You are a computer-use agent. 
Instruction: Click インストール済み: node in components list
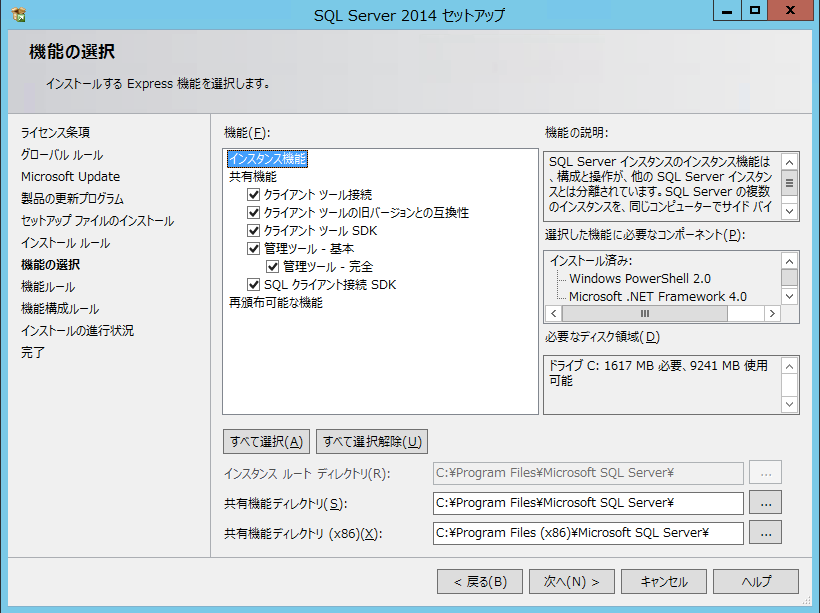coord(590,260)
